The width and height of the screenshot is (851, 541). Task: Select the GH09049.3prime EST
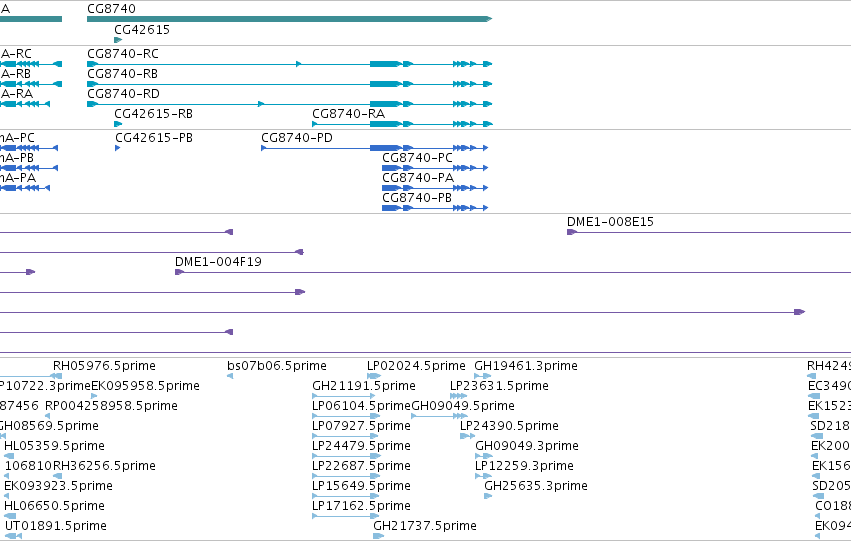pyautogui.click(x=484, y=456)
